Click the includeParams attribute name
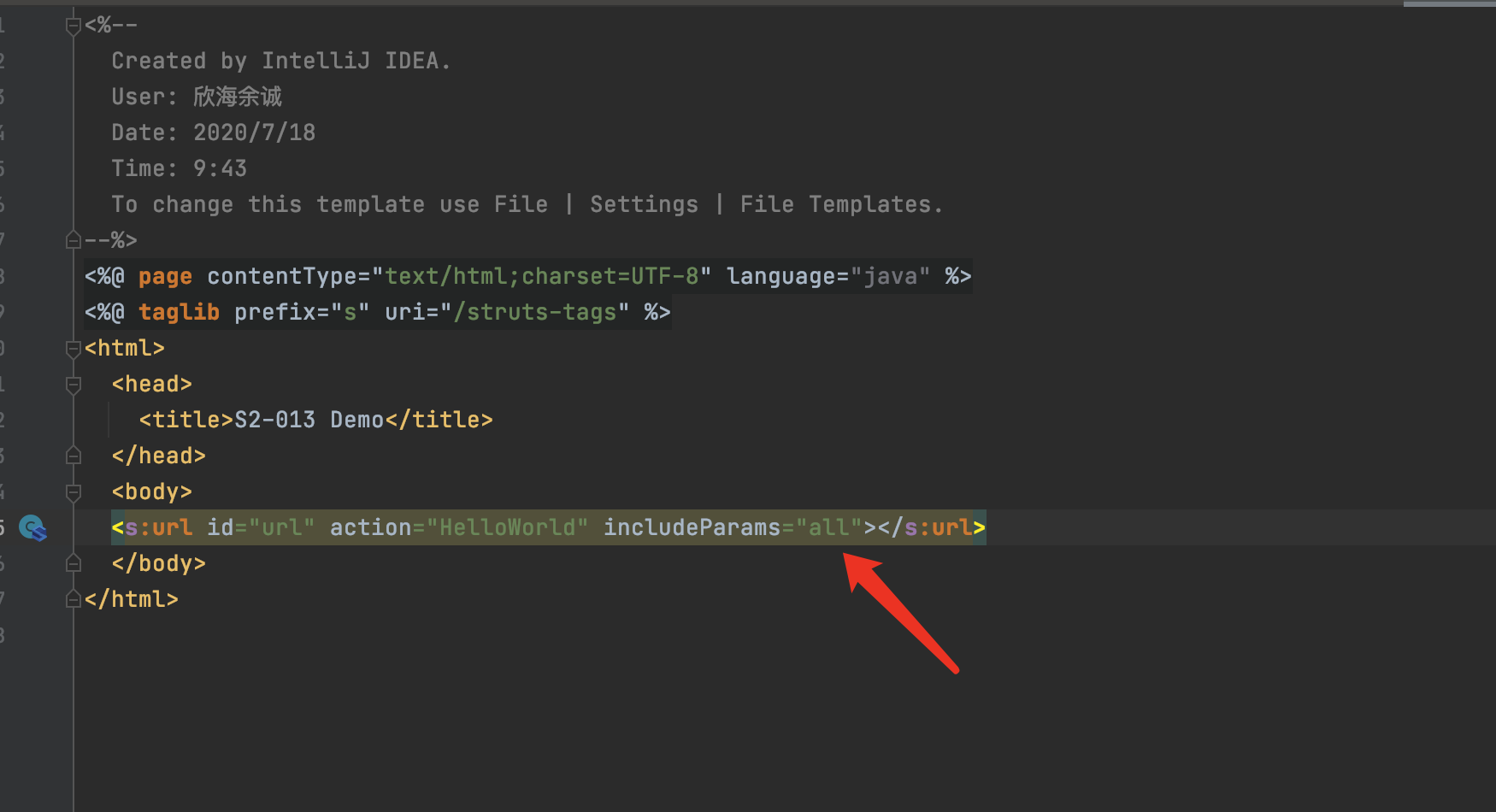The height and width of the screenshot is (812, 1496). tap(692, 527)
